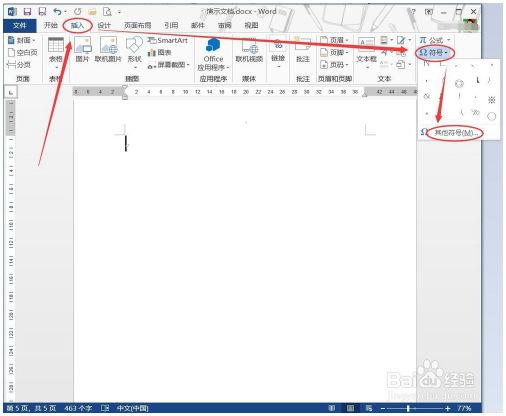Open Online Pictures icon

pos(108,50)
